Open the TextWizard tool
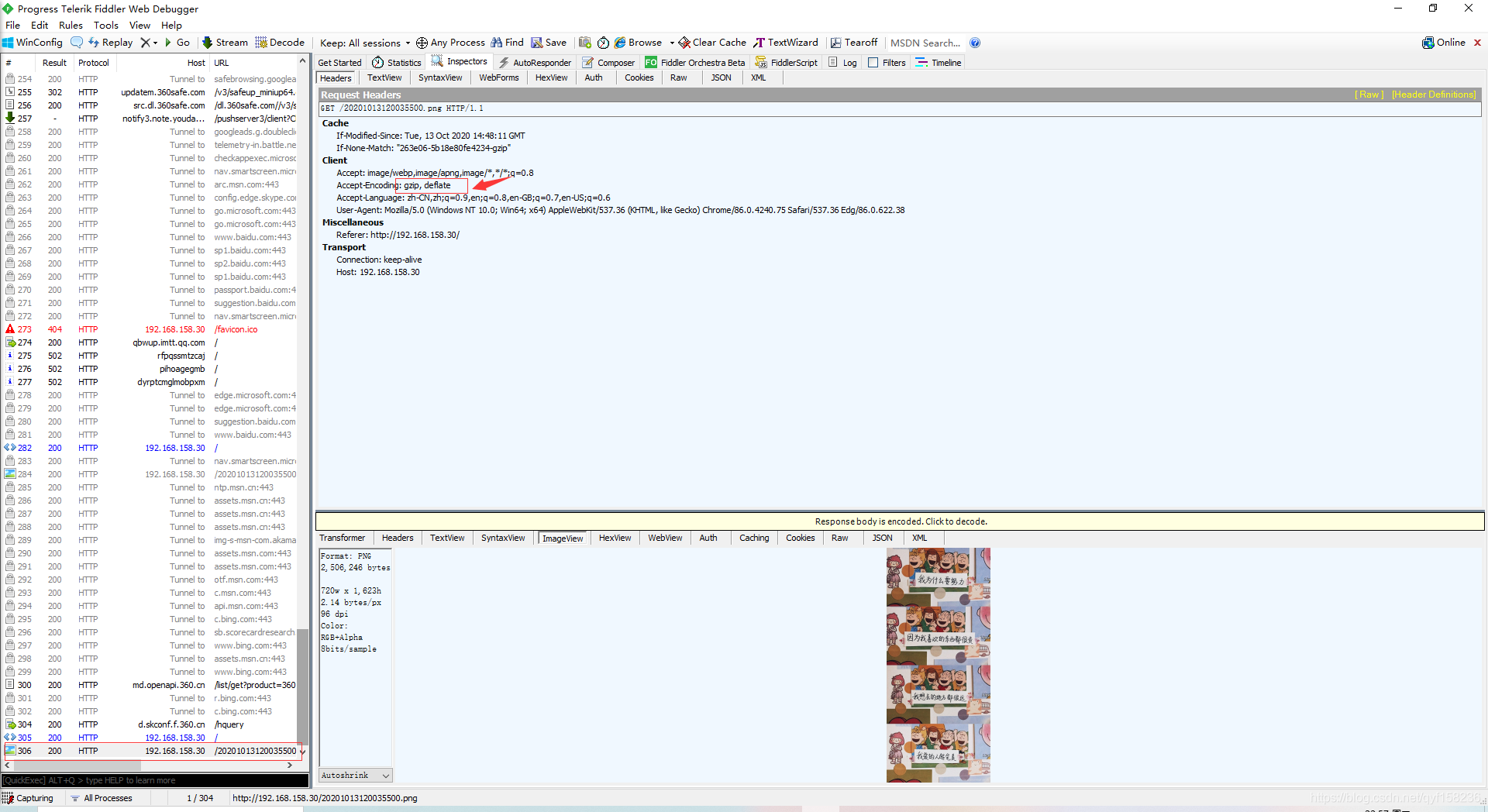Viewport: 1488px width, 812px height. click(x=786, y=43)
